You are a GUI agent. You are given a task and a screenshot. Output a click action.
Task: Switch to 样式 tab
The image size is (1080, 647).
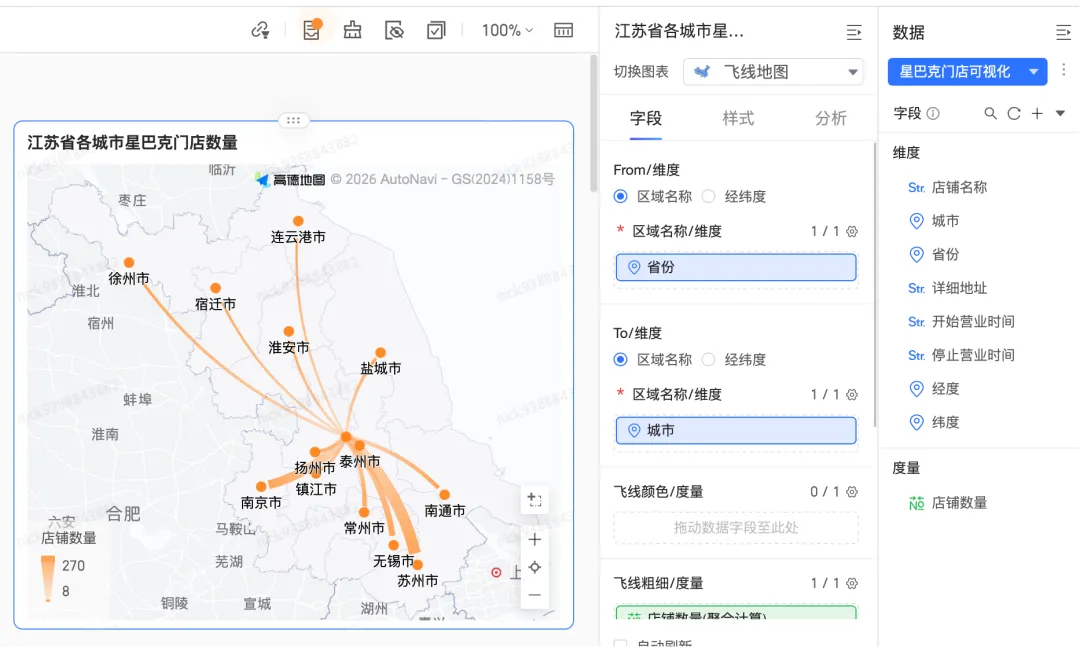[x=738, y=119]
